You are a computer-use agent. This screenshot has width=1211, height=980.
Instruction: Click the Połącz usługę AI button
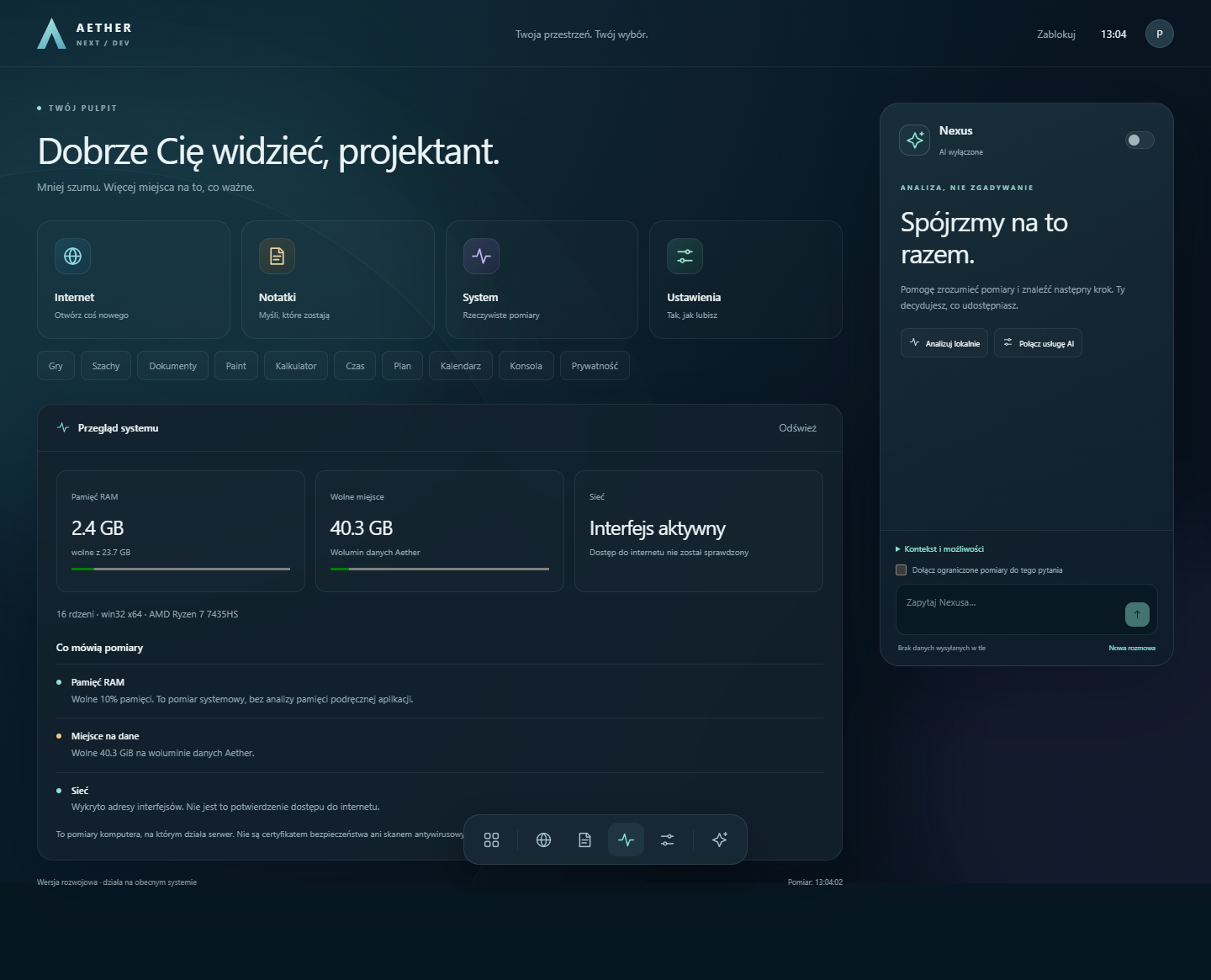[1038, 343]
